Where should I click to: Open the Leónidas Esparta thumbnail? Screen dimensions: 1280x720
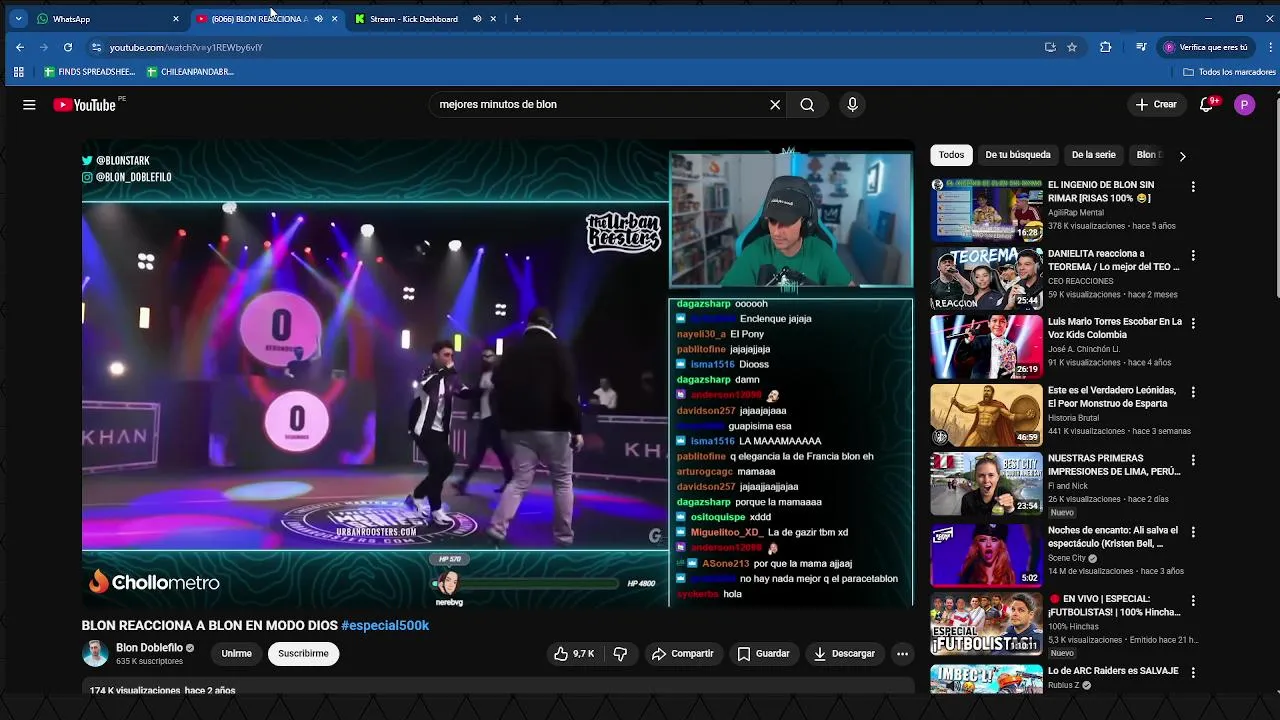(986, 415)
